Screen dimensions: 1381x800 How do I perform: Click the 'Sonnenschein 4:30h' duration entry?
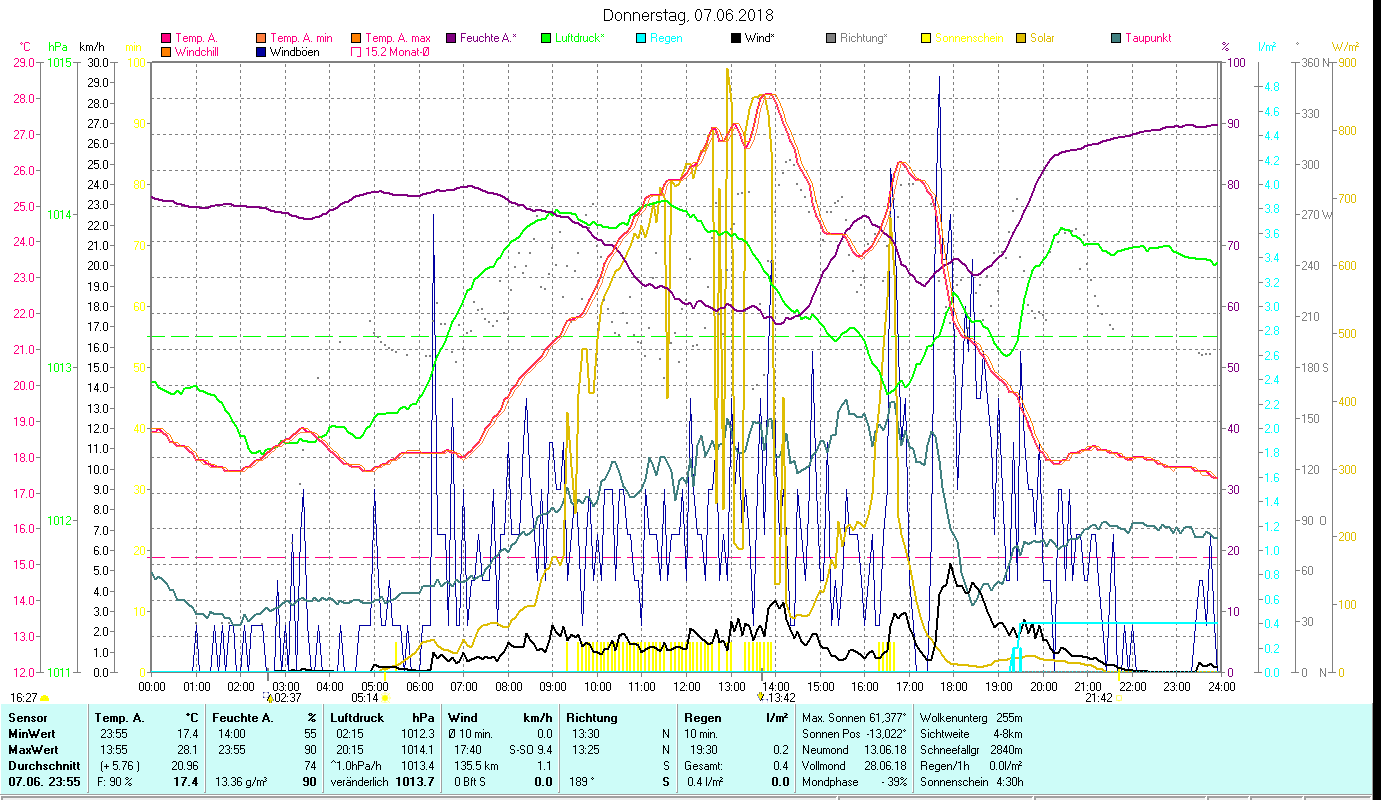point(970,782)
